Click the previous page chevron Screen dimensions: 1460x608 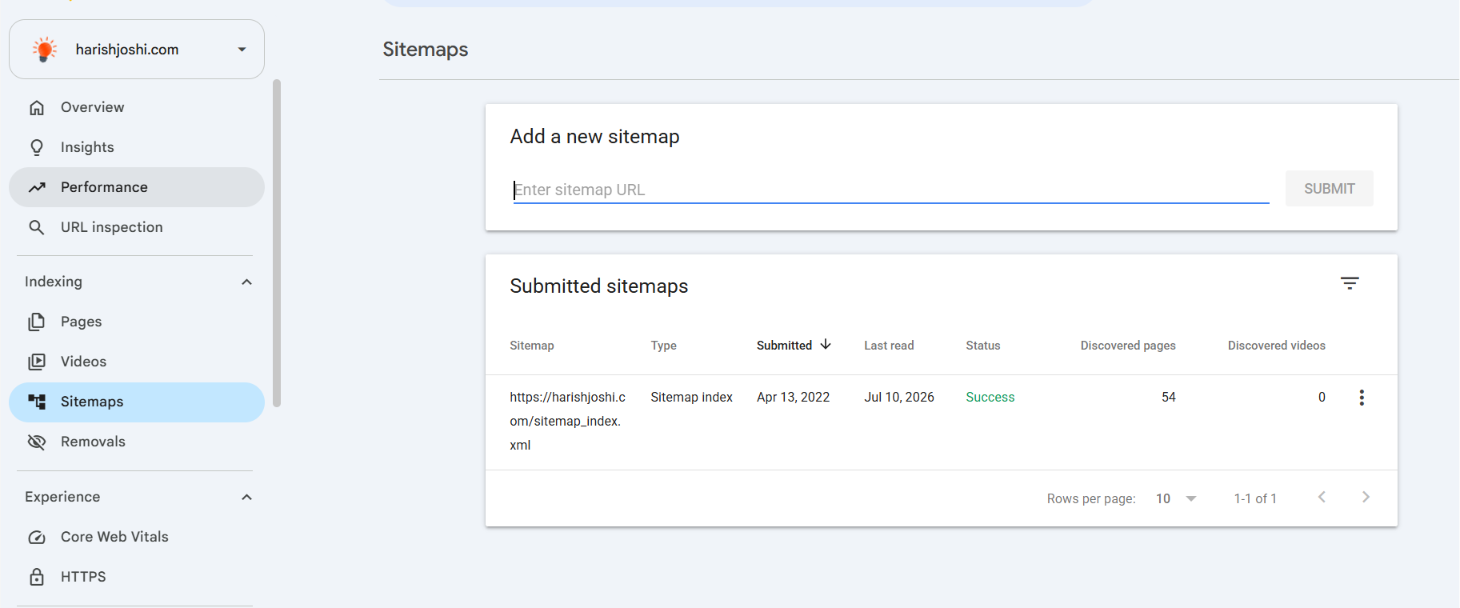click(x=1322, y=497)
